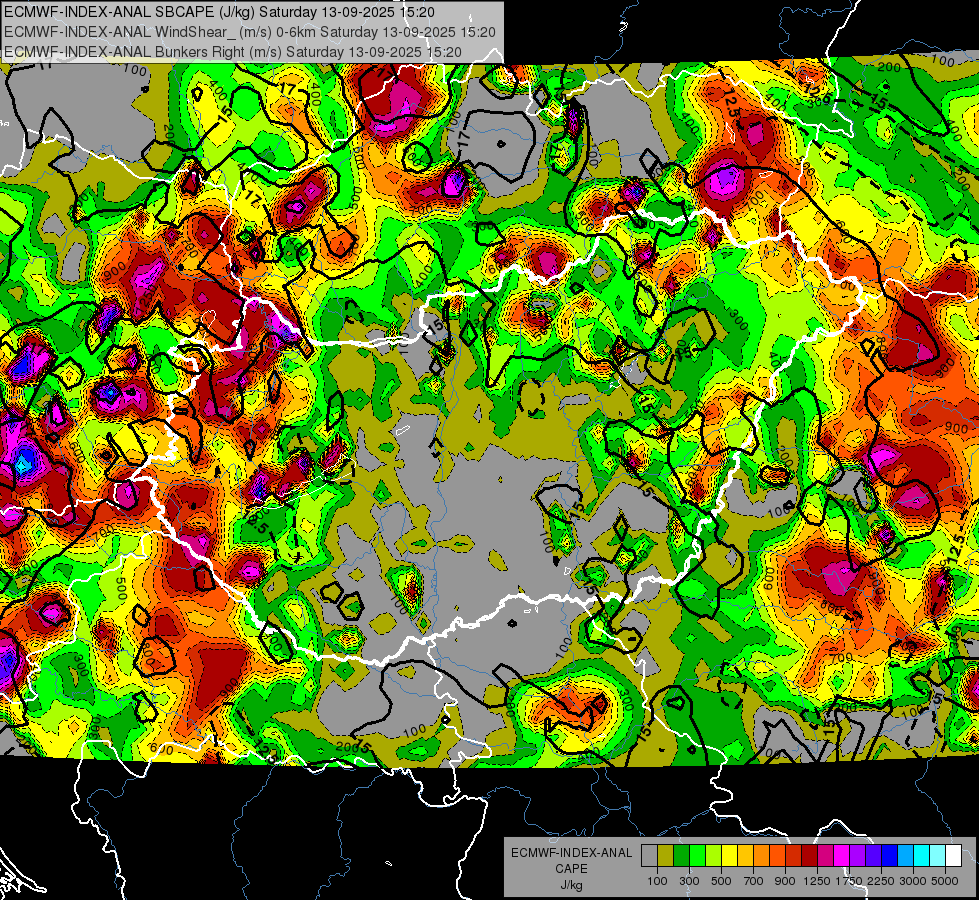Choose the pure blue legend swatch
Image resolution: width=979 pixels, height=900 pixels.
tap(890, 855)
